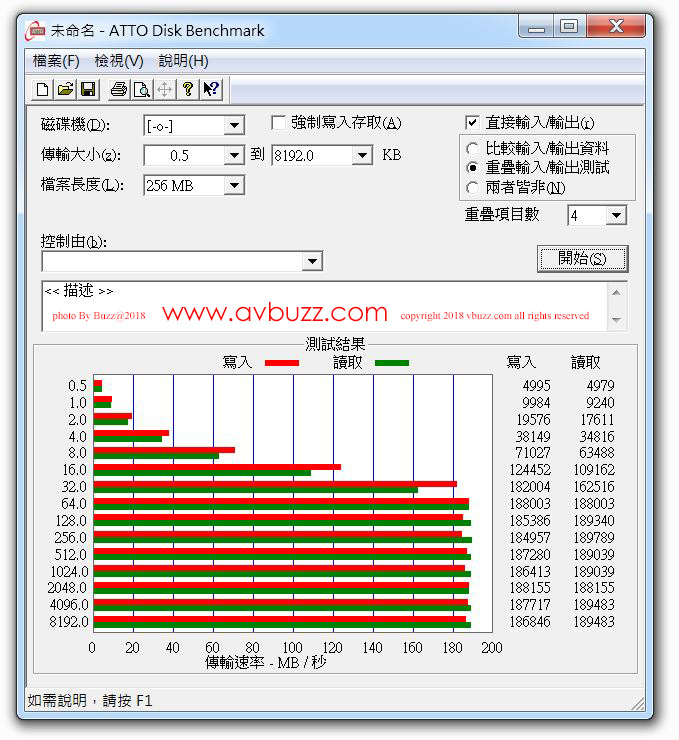679x740 pixels.
Task: Expand the 256 MB file length dropdown
Action: click(234, 185)
